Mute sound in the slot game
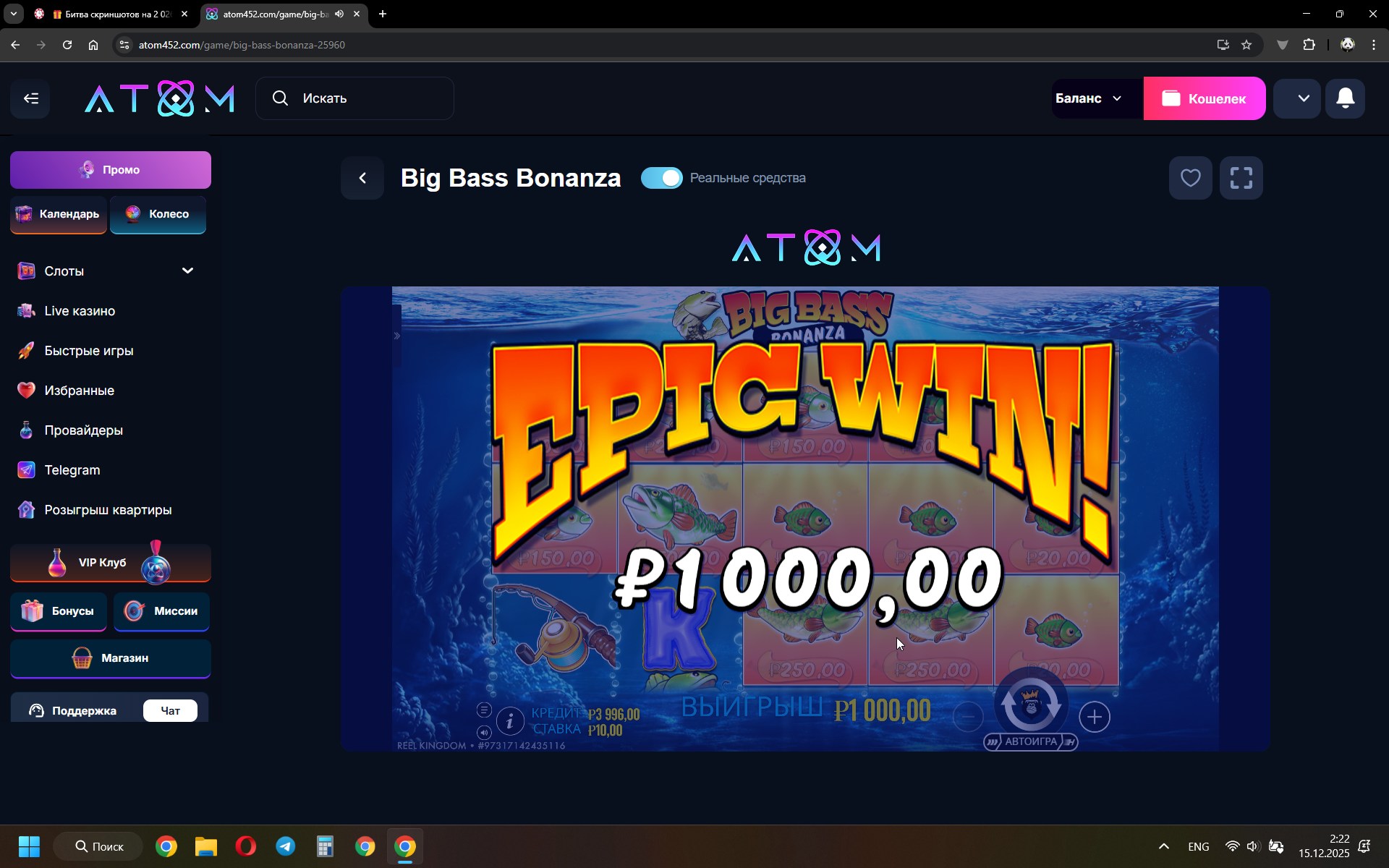 coord(484,732)
